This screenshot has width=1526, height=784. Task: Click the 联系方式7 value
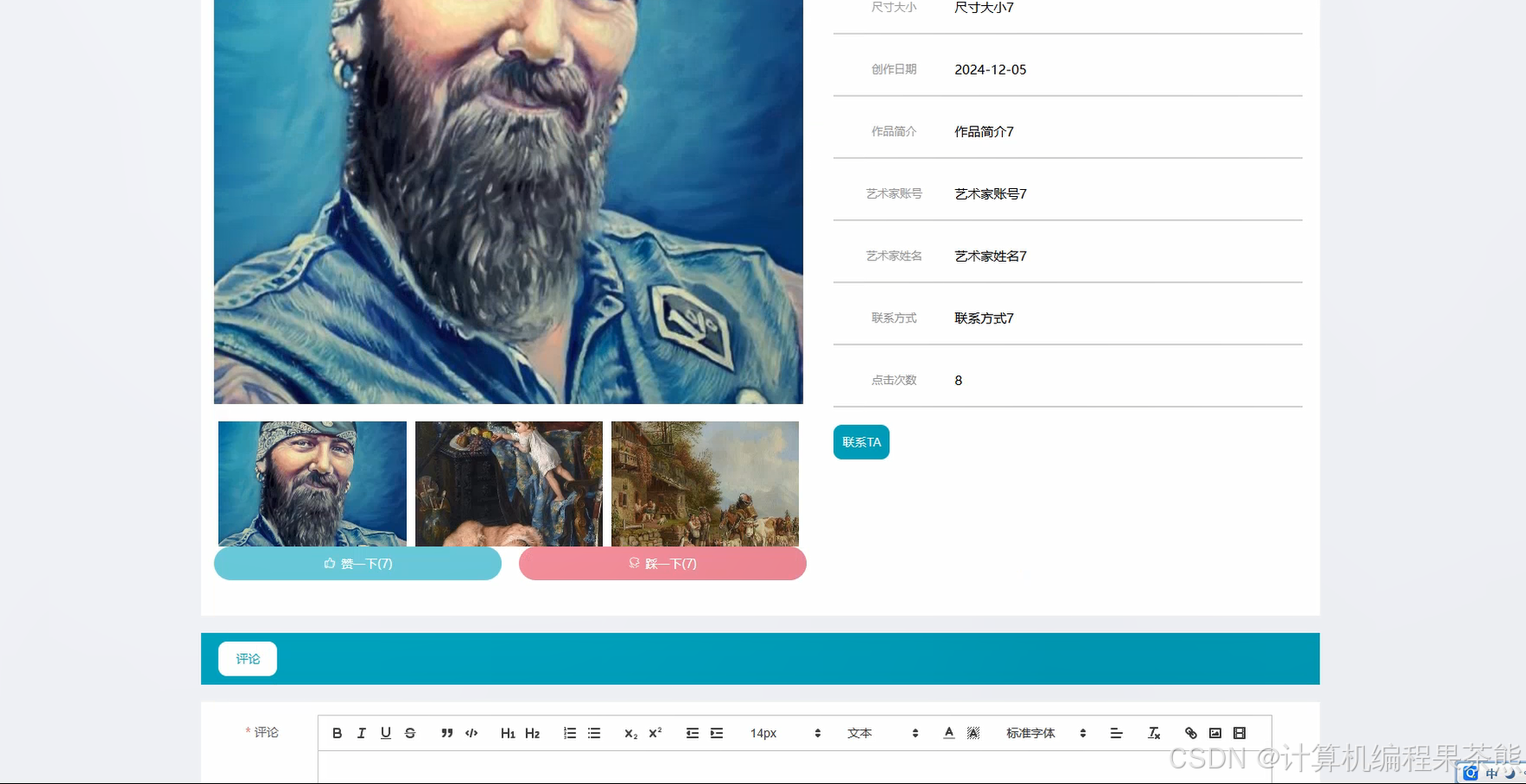(x=984, y=318)
